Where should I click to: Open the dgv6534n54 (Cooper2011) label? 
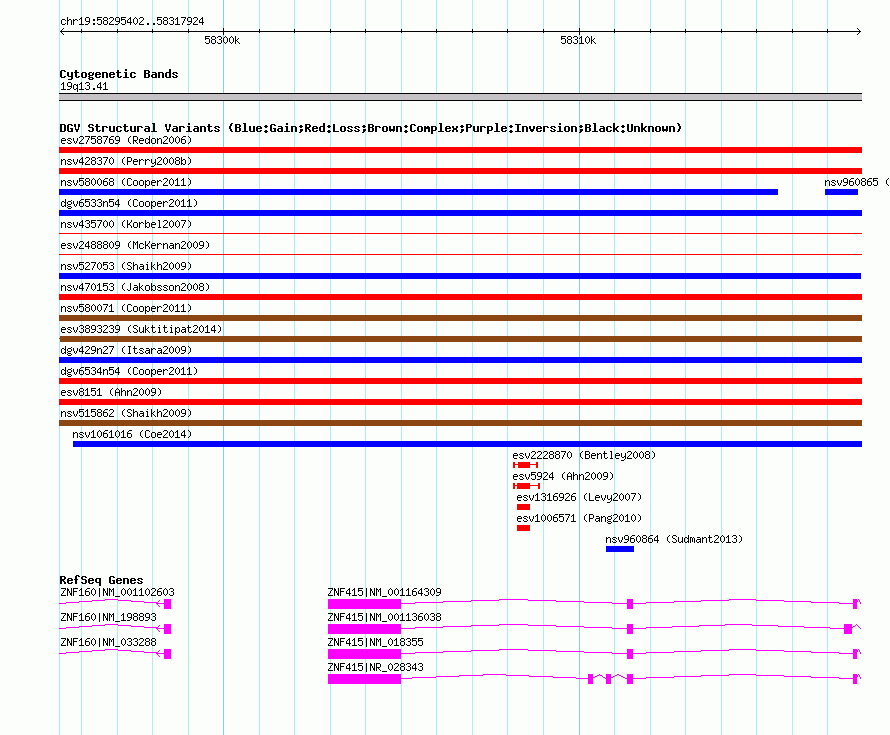(129, 371)
